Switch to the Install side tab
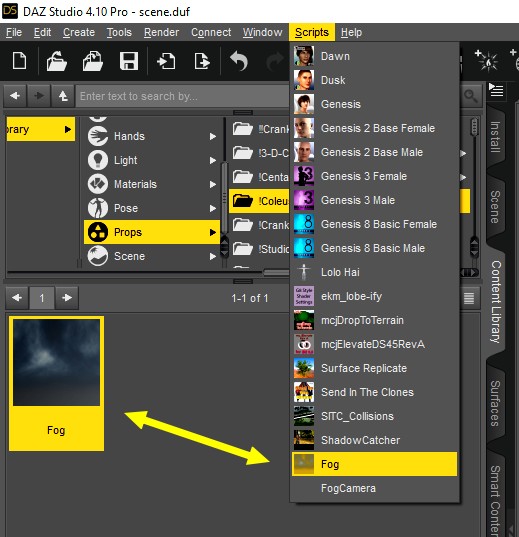The width and height of the screenshot is (519, 537). point(495,137)
